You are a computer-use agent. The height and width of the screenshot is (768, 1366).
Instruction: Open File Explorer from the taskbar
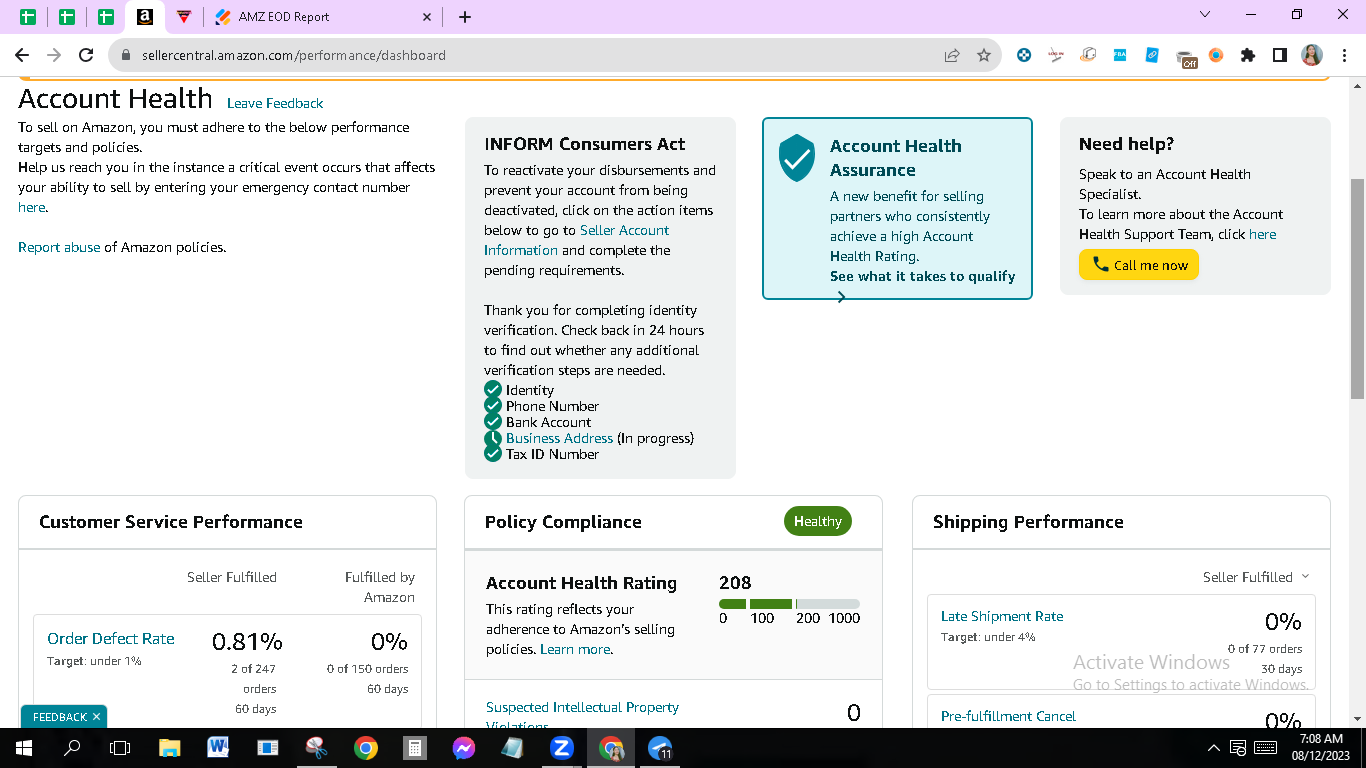coord(169,748)
